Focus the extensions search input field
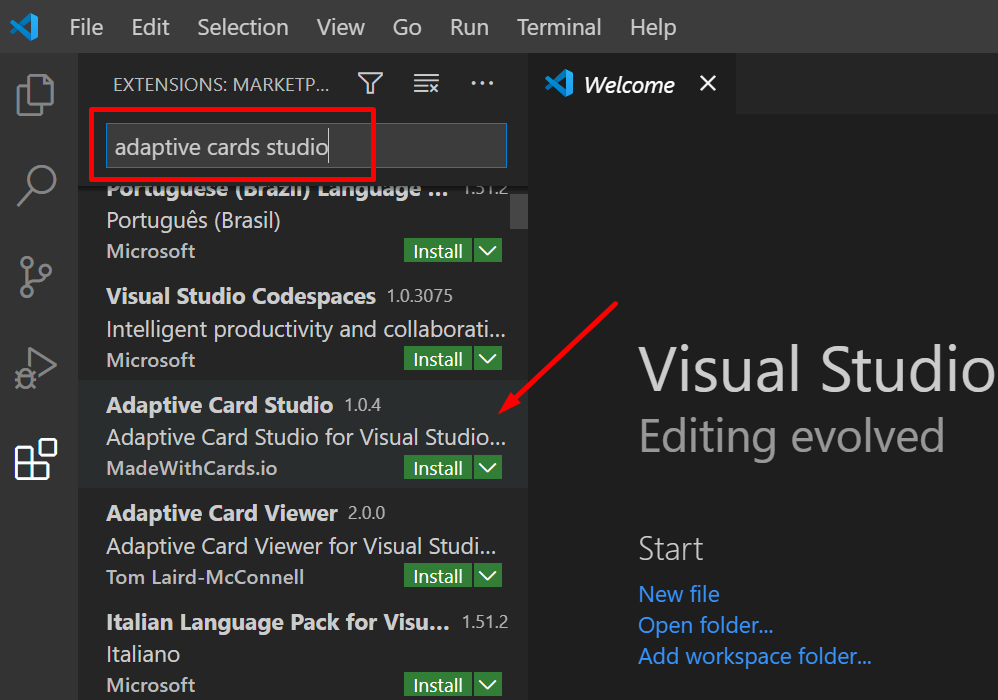This screenshot has width=998, height=700. (x=306, y=146)
